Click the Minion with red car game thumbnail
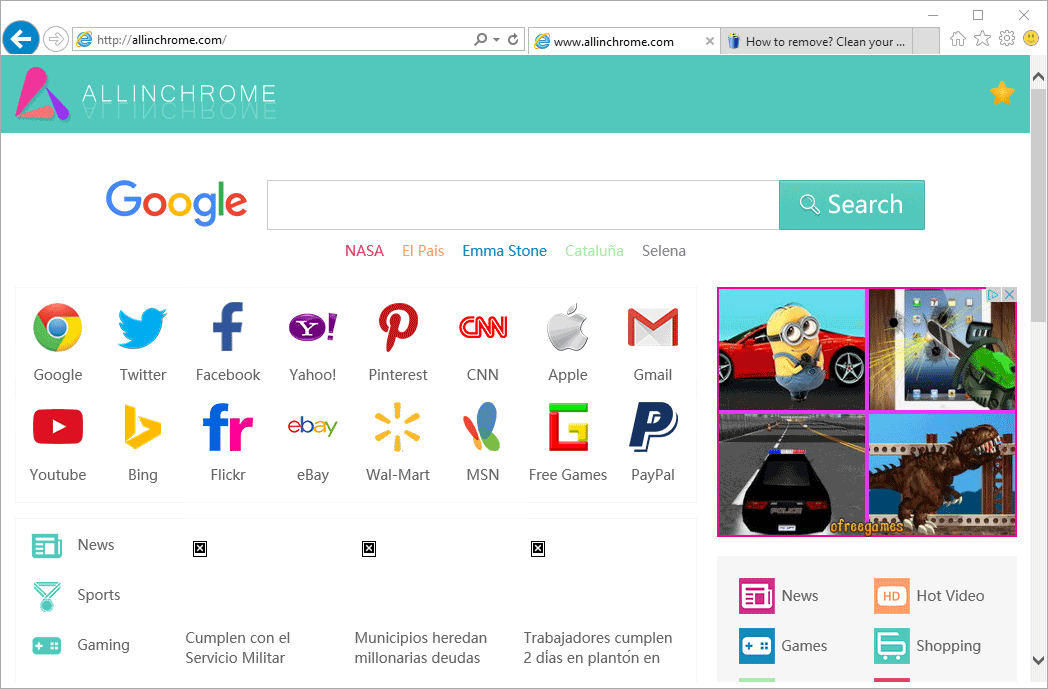 coord(792,350)
